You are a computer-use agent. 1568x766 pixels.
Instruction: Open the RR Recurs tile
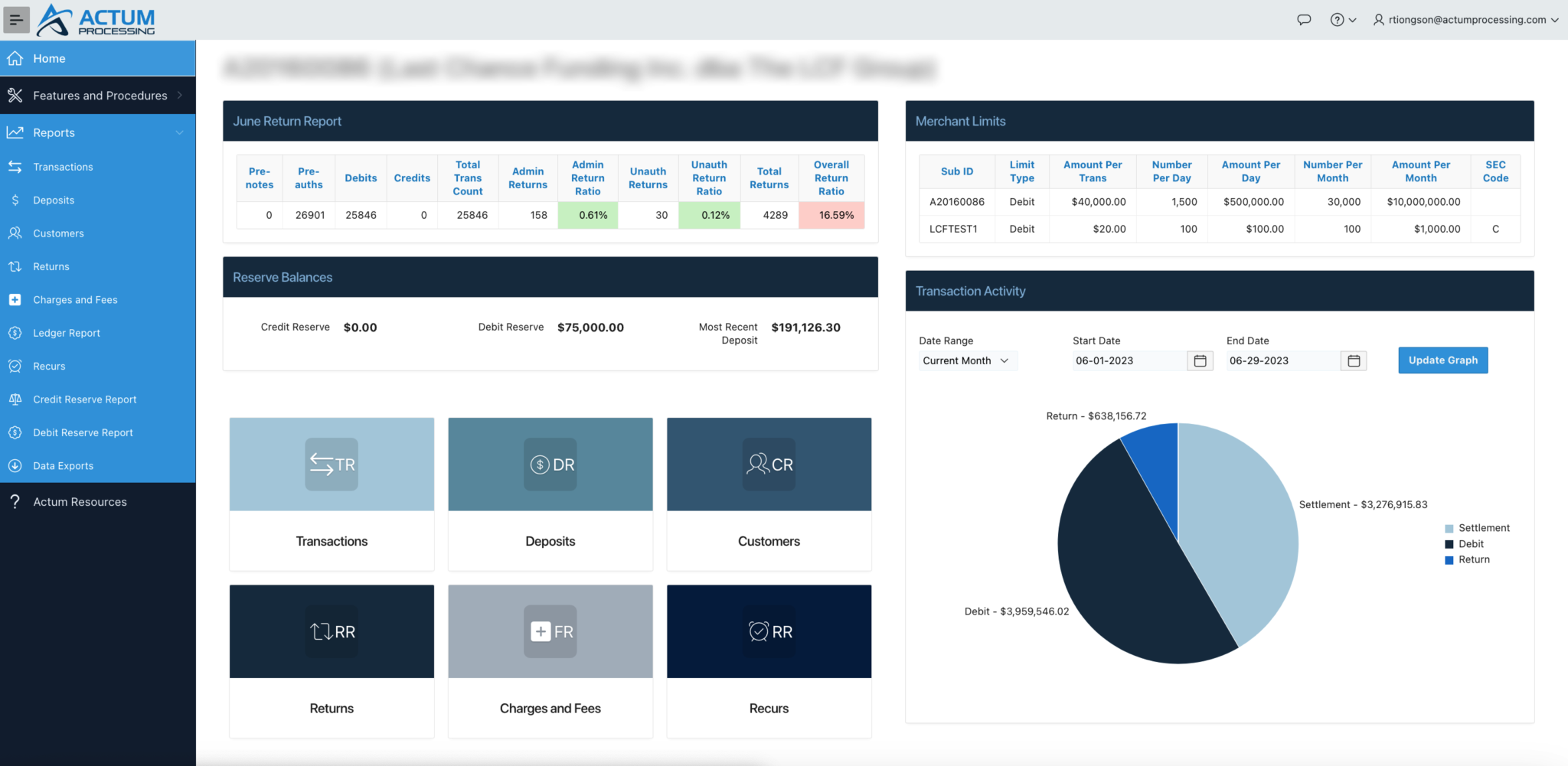coord(769,661)
